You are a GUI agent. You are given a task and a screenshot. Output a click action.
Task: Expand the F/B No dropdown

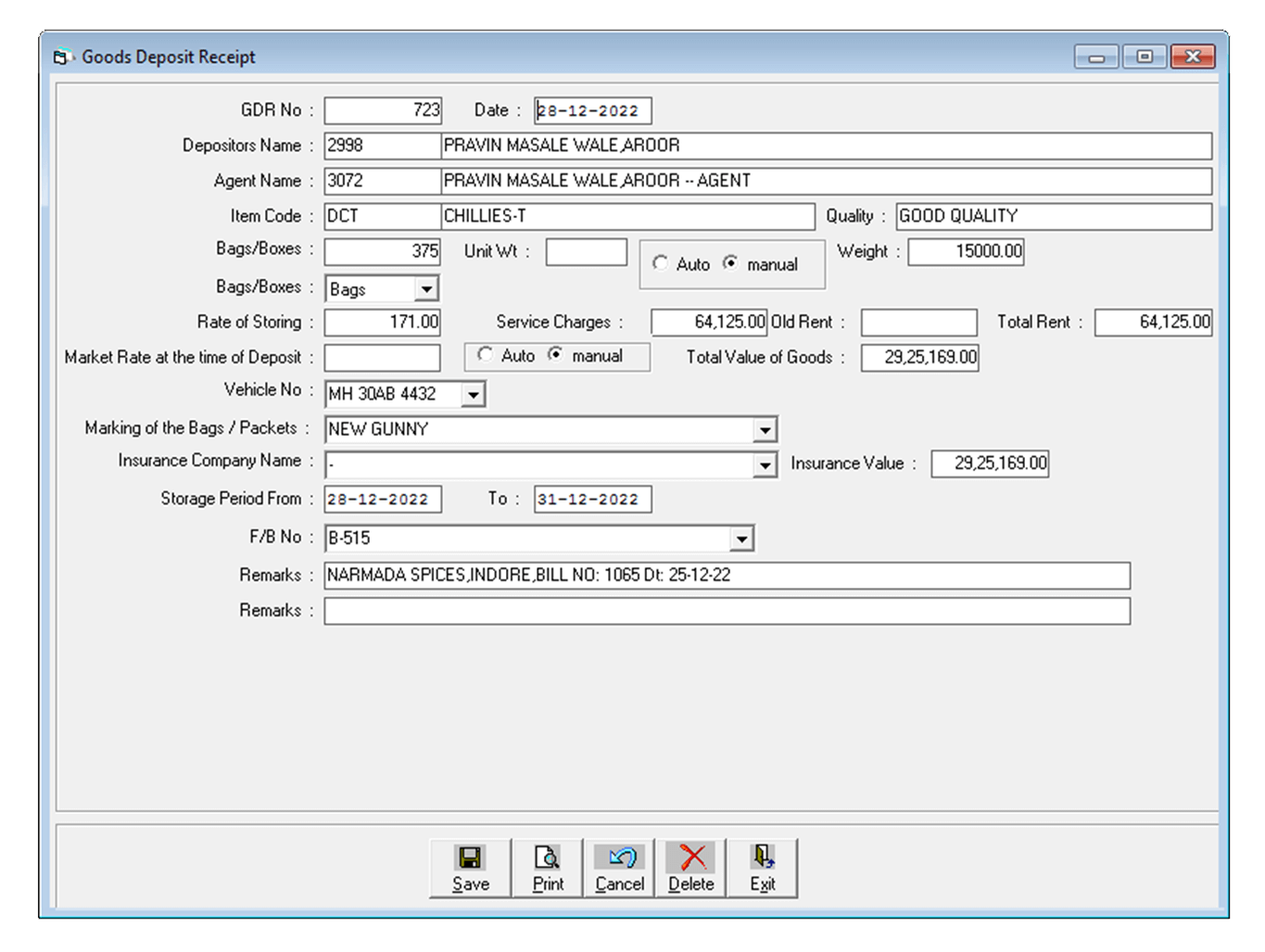coord(741,539)
